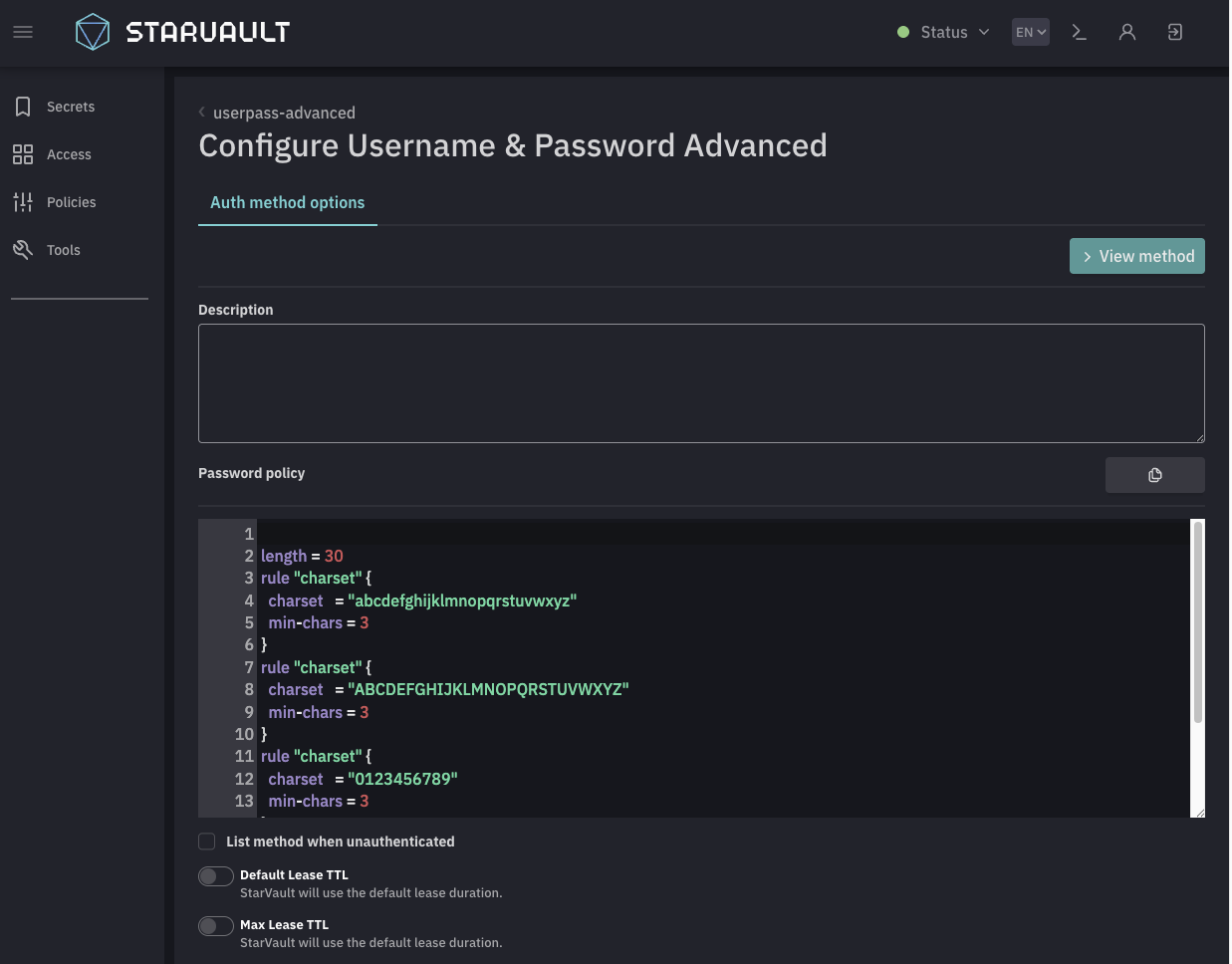This screenshot has height=964, width=1232.
Task: Click the Access grid icon
Action: (x=23, y=154)
